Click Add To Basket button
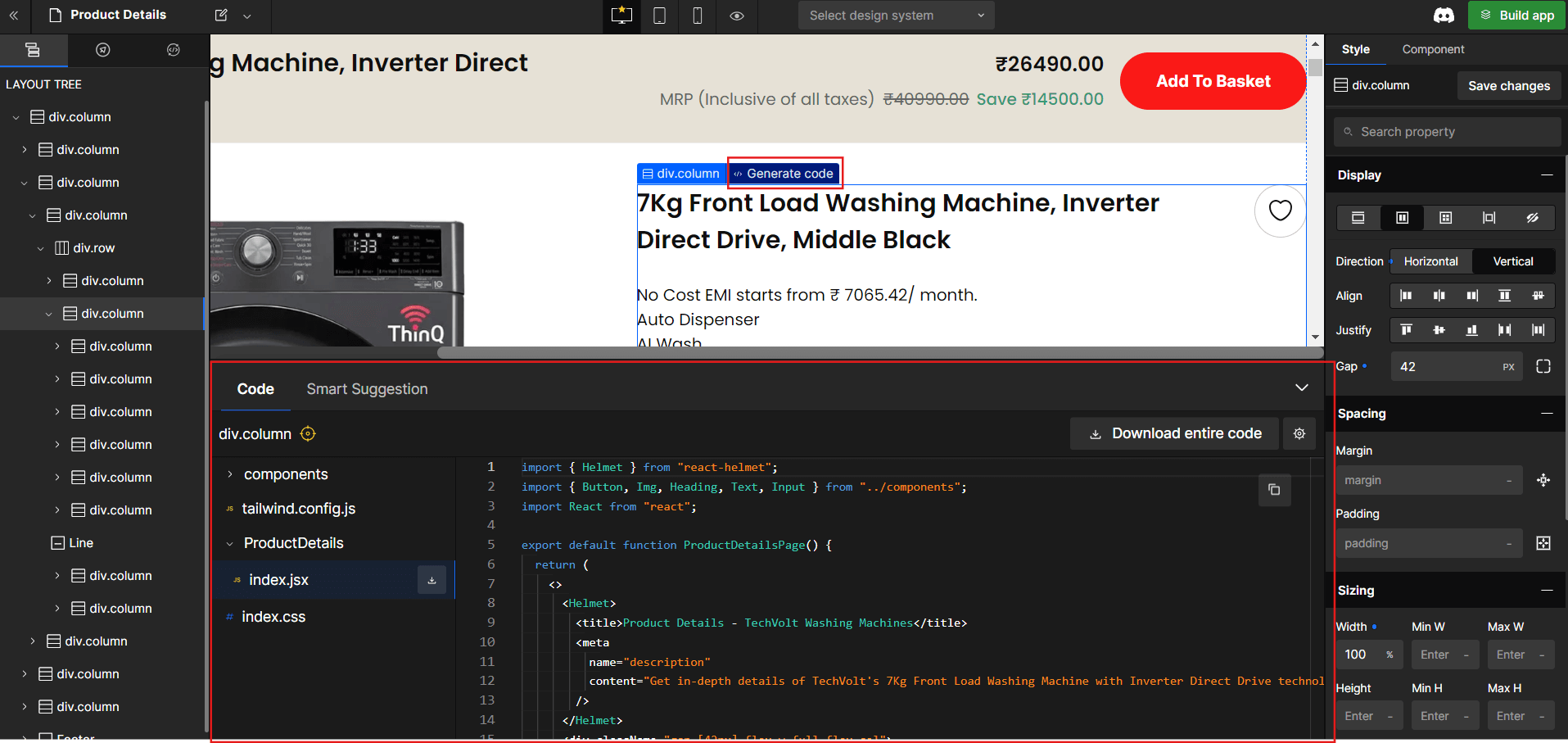1568x743 pixels. [x=1213, y=81]
